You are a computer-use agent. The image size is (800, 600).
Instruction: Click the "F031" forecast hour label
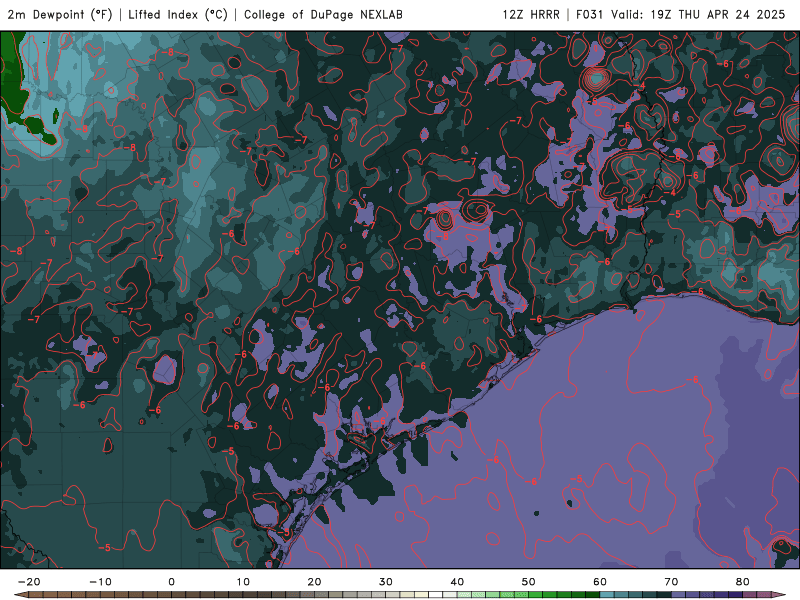(x=589, y=14)
